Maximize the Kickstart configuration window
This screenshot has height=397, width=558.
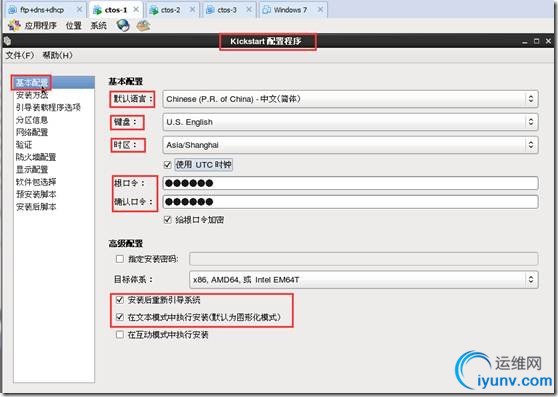click(x=537, y=41)
